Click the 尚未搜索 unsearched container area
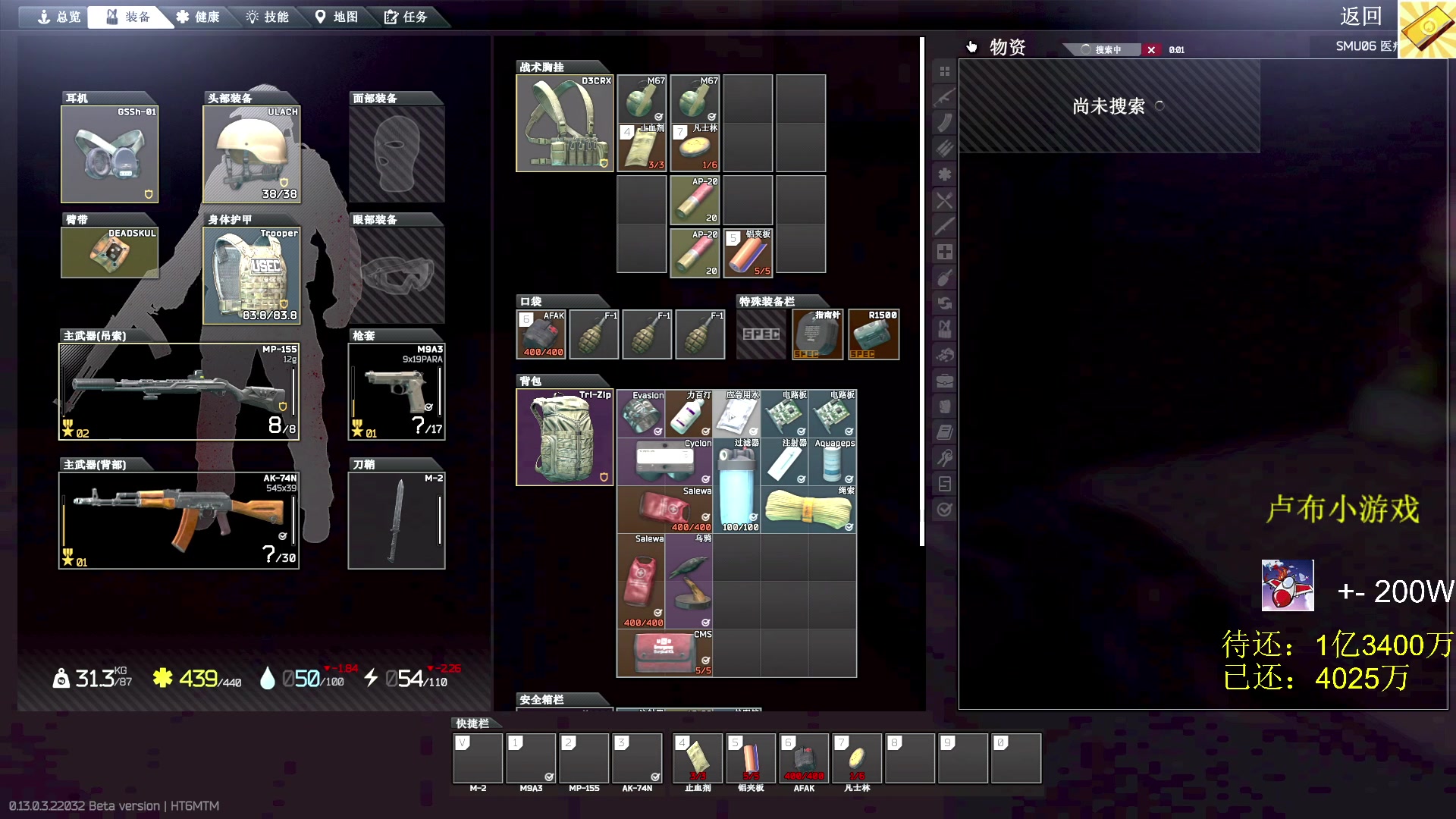 1109,106
